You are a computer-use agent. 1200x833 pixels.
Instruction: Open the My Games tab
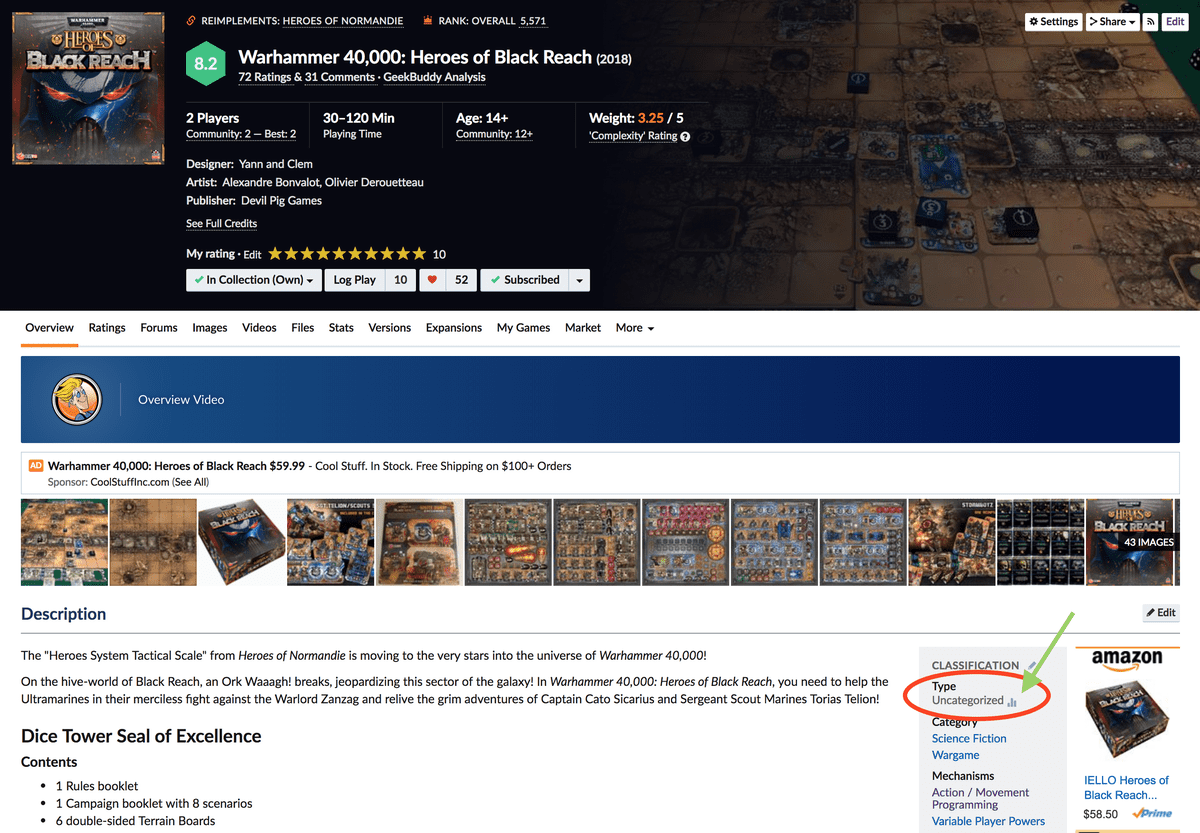click(x=524, y=328)
